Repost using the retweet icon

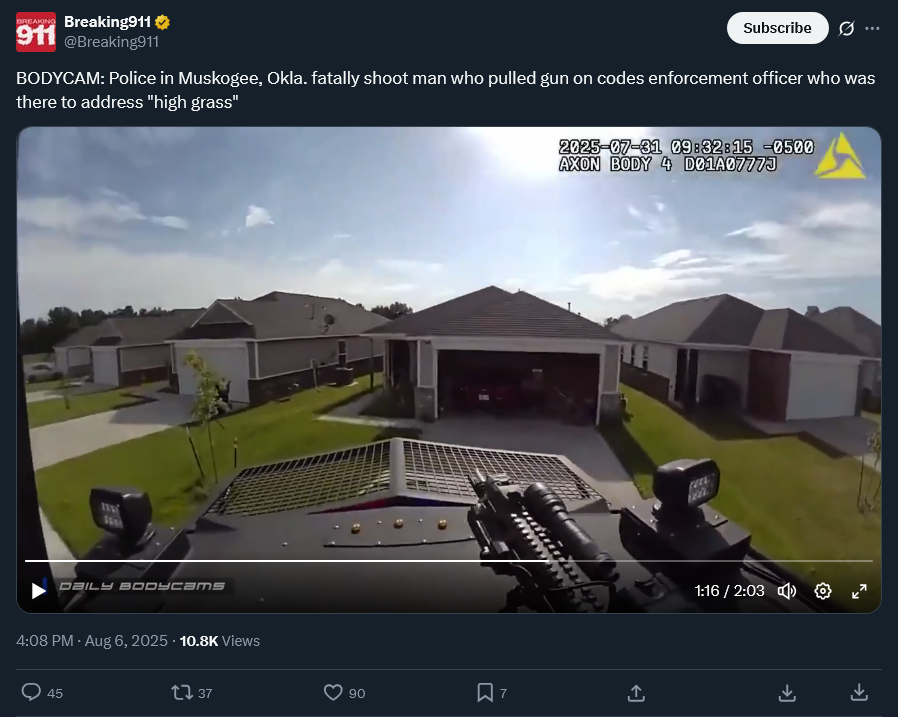(182, 693)
